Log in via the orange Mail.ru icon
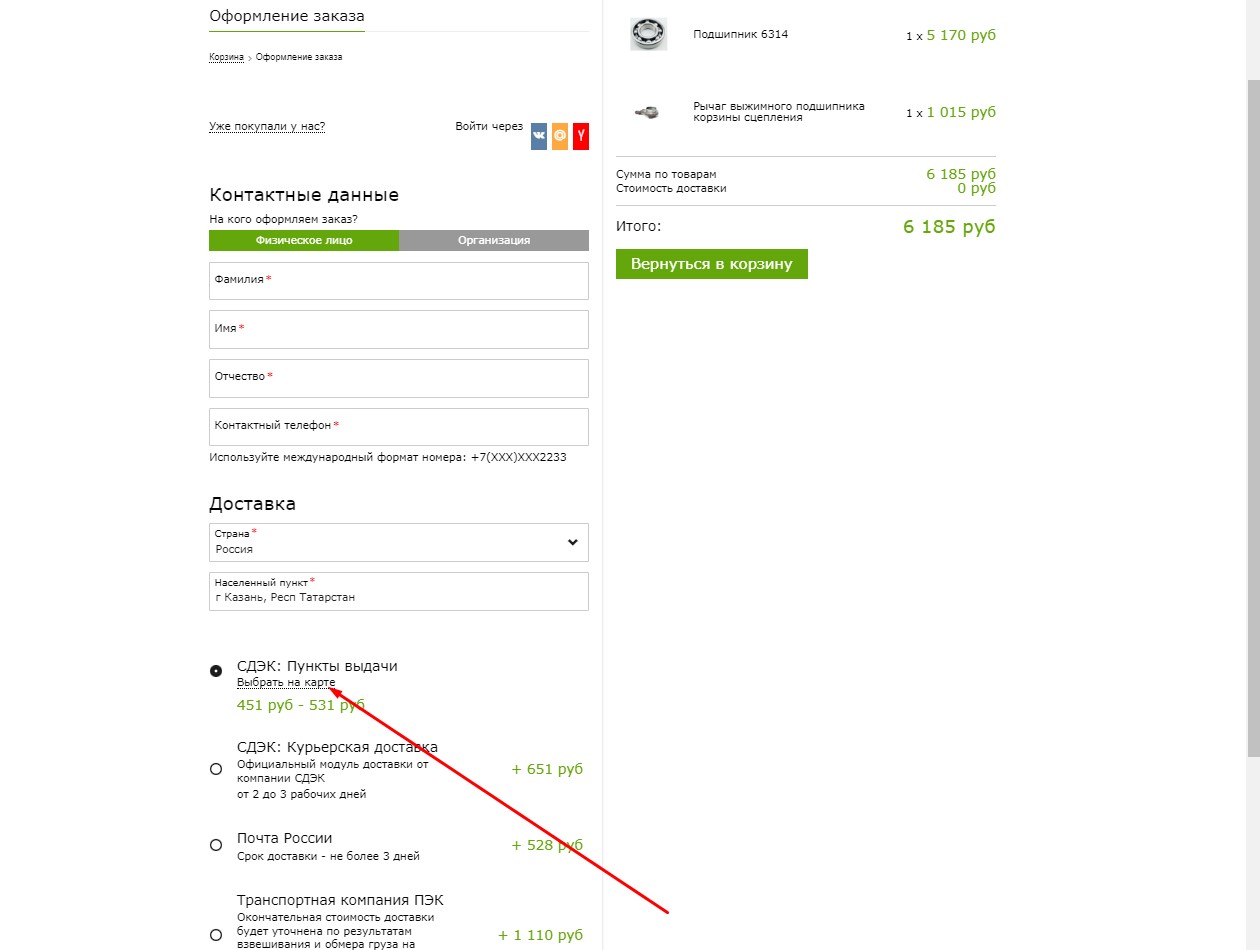 coord(560,135)
